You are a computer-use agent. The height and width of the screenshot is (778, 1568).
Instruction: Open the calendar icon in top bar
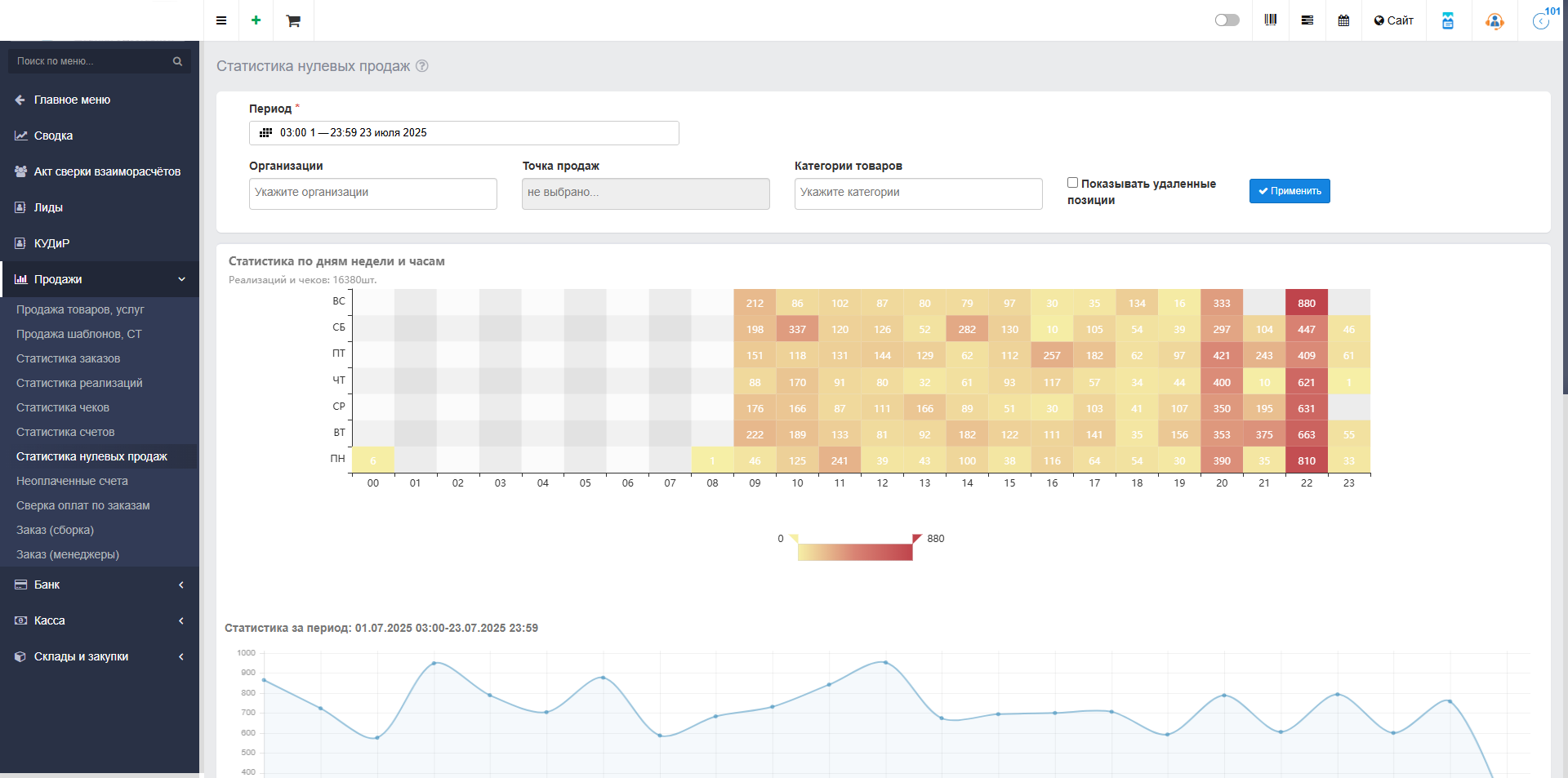tap(1343, 20)
